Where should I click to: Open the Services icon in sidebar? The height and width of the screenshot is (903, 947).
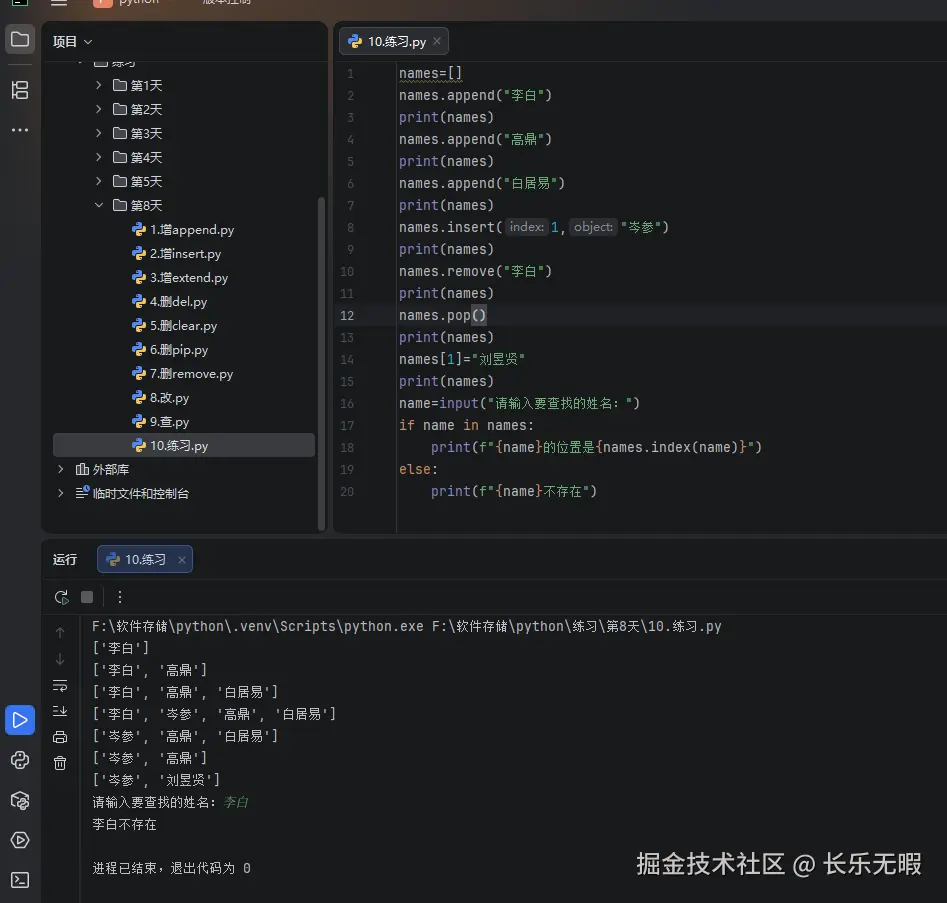coord(20,840)
